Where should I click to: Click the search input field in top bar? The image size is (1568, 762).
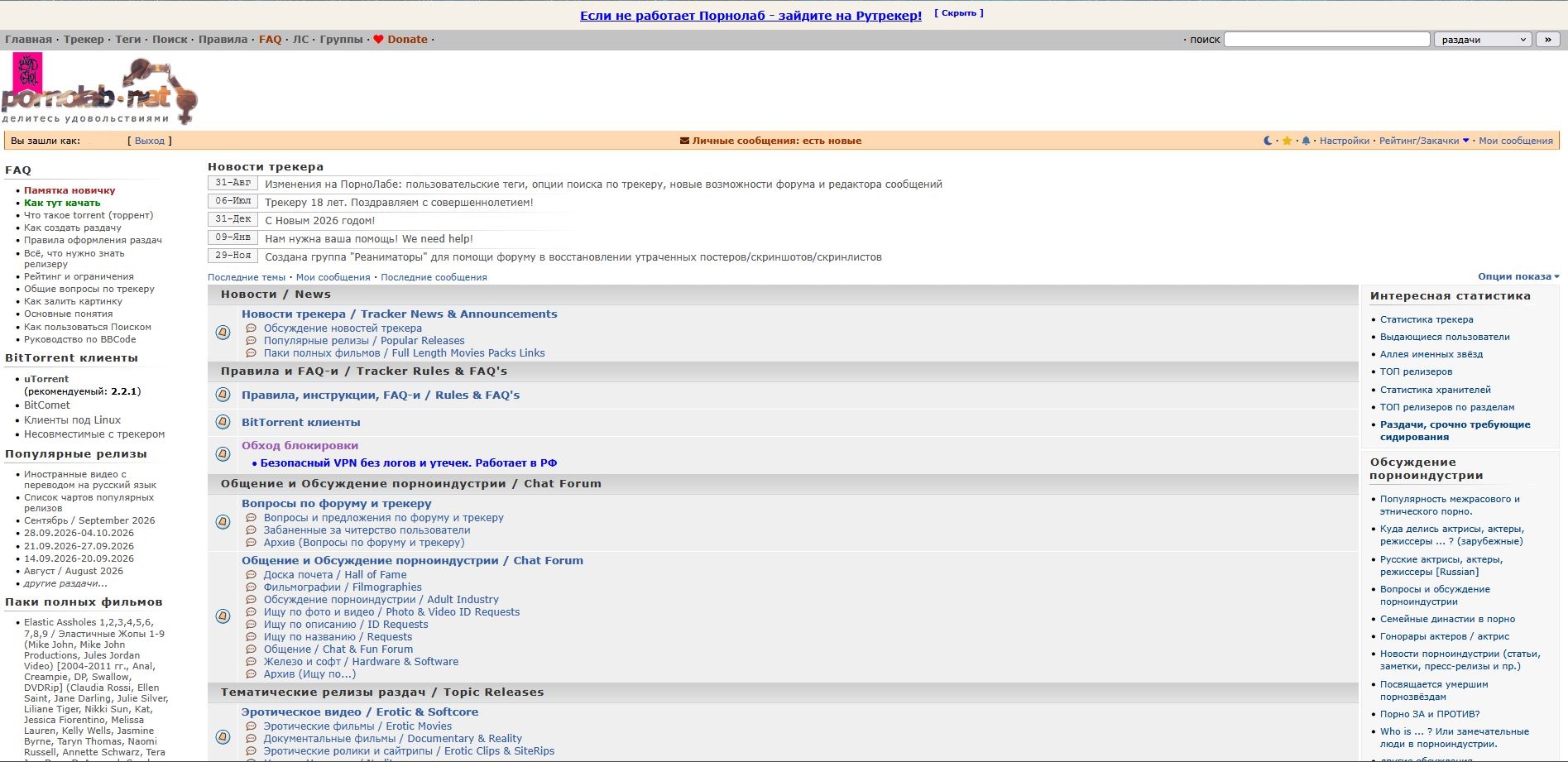1327,40
